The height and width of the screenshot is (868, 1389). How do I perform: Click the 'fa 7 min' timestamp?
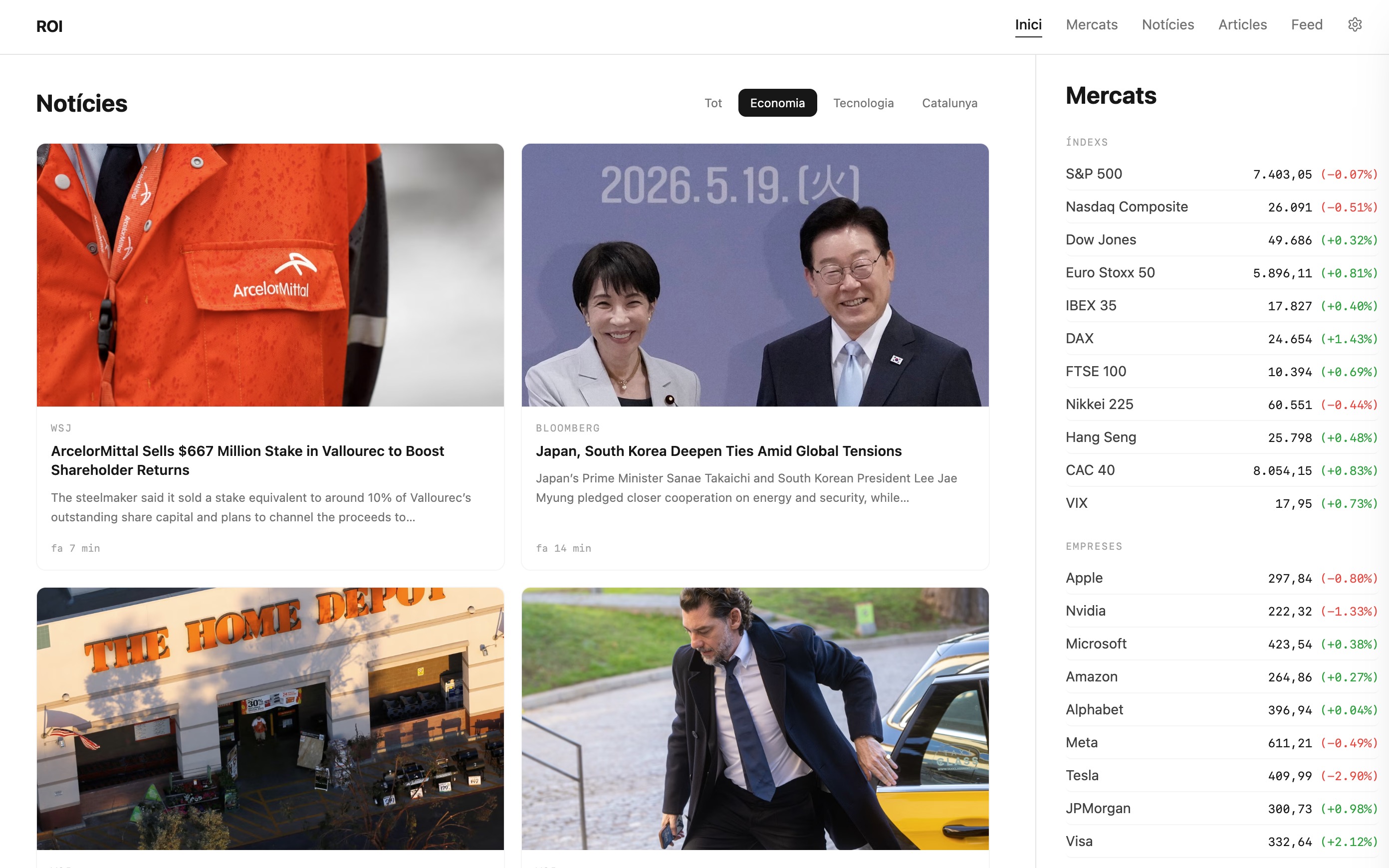pos(76,548)
